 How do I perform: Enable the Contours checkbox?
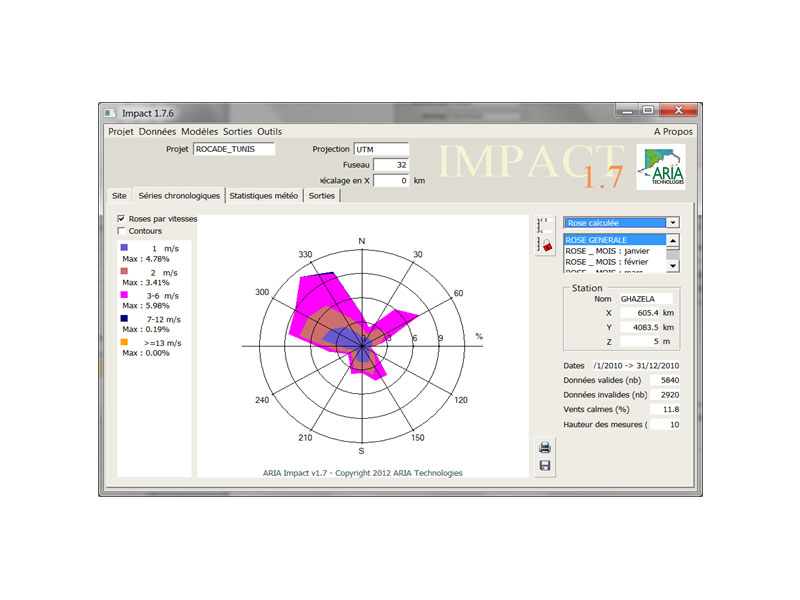[x=121, y=231]
